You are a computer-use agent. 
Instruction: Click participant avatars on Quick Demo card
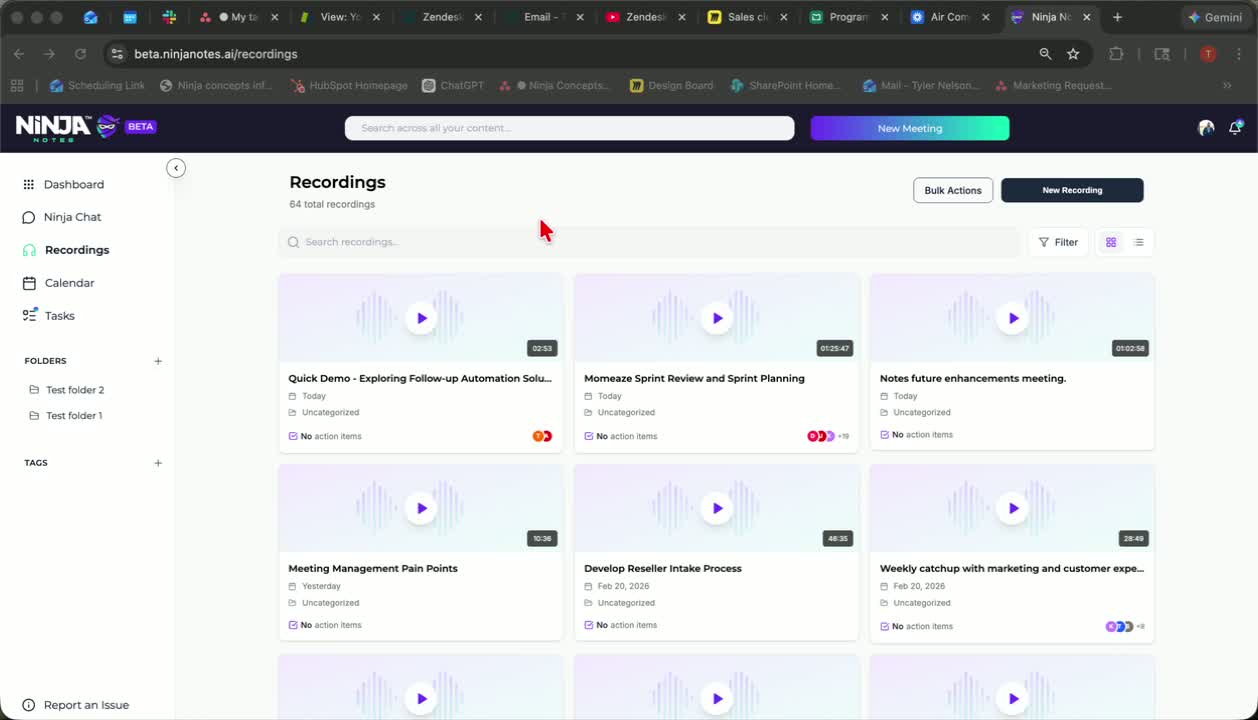click(542, 436)
